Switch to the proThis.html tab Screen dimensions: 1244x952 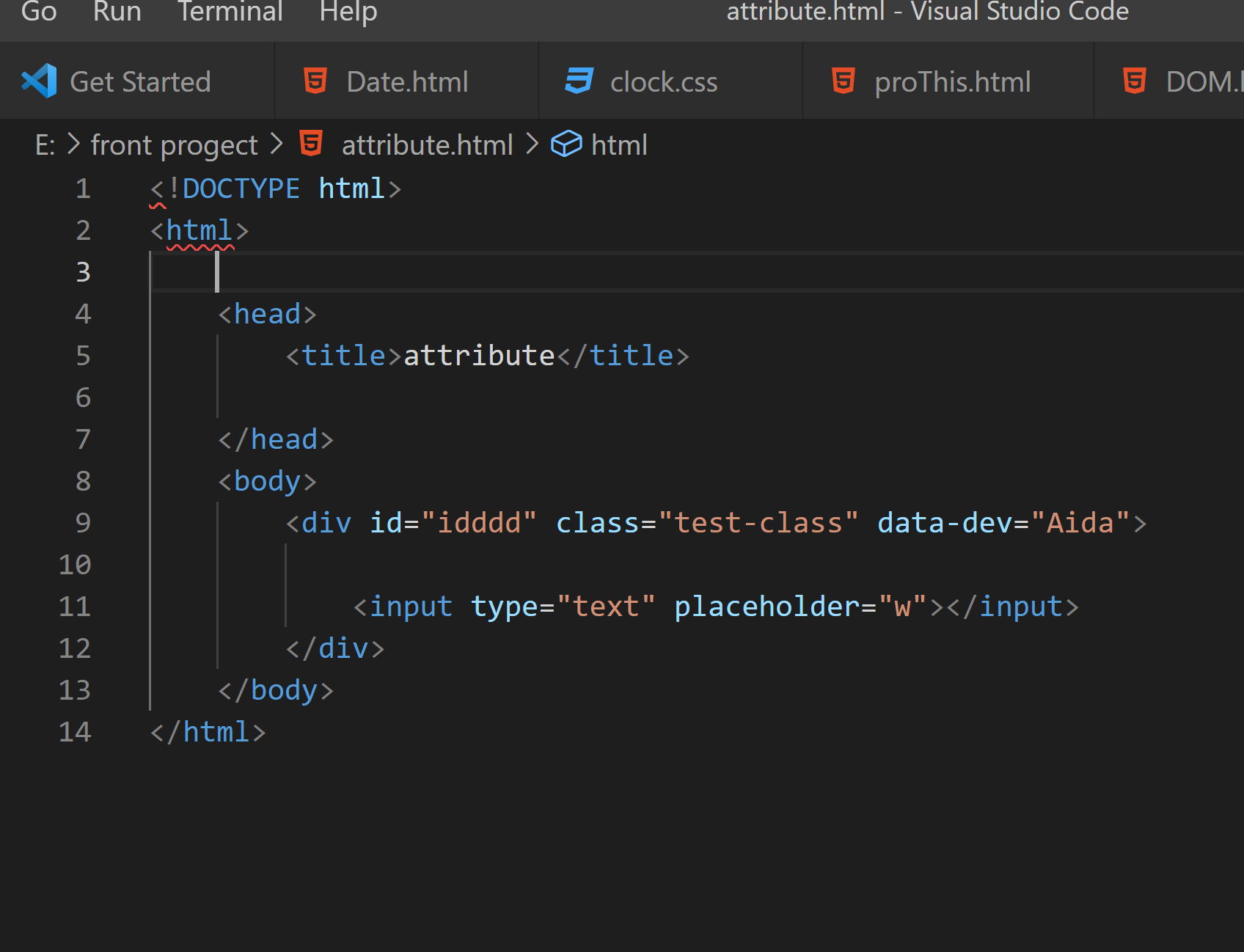click(948, 81)
